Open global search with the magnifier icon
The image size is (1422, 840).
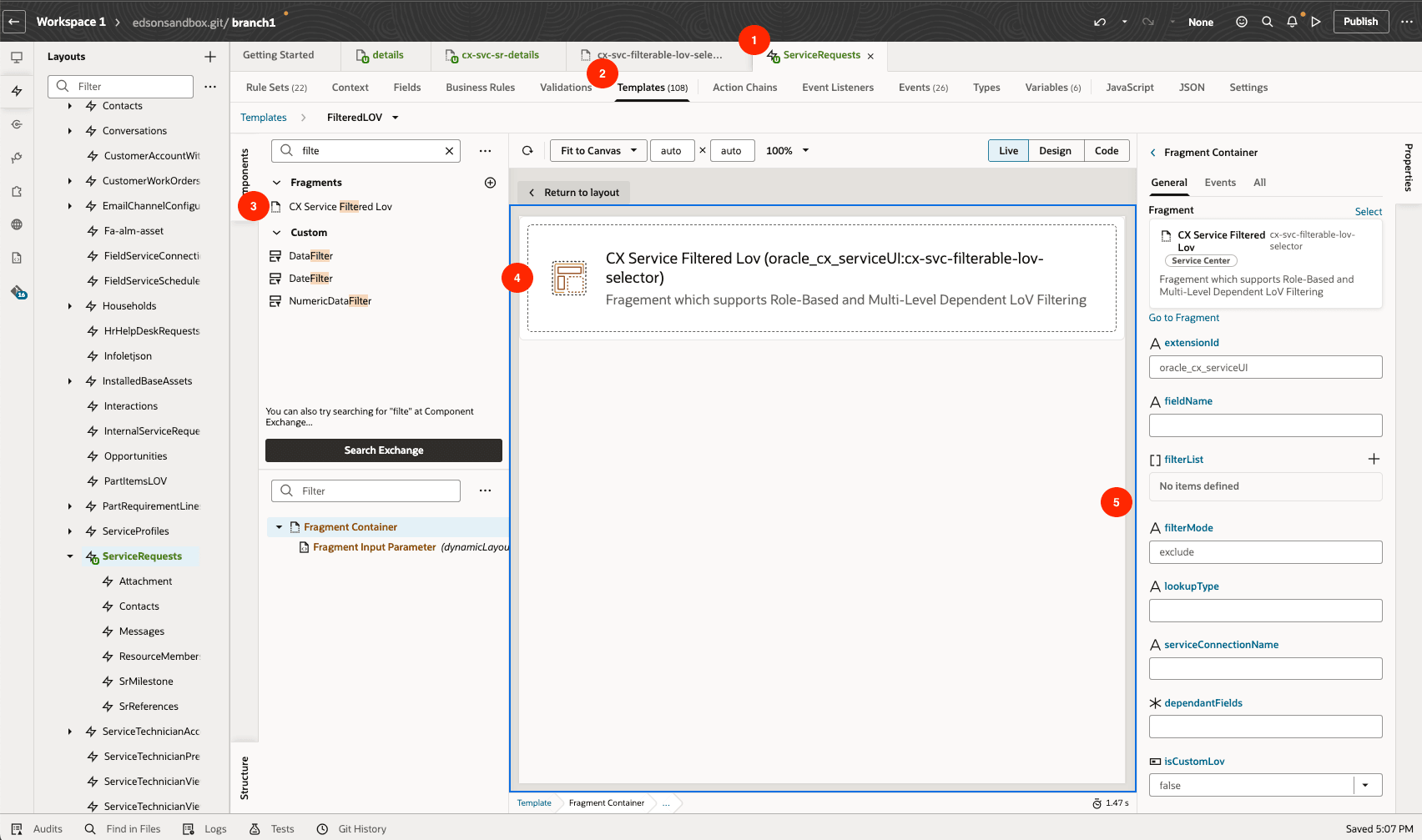1267,22
